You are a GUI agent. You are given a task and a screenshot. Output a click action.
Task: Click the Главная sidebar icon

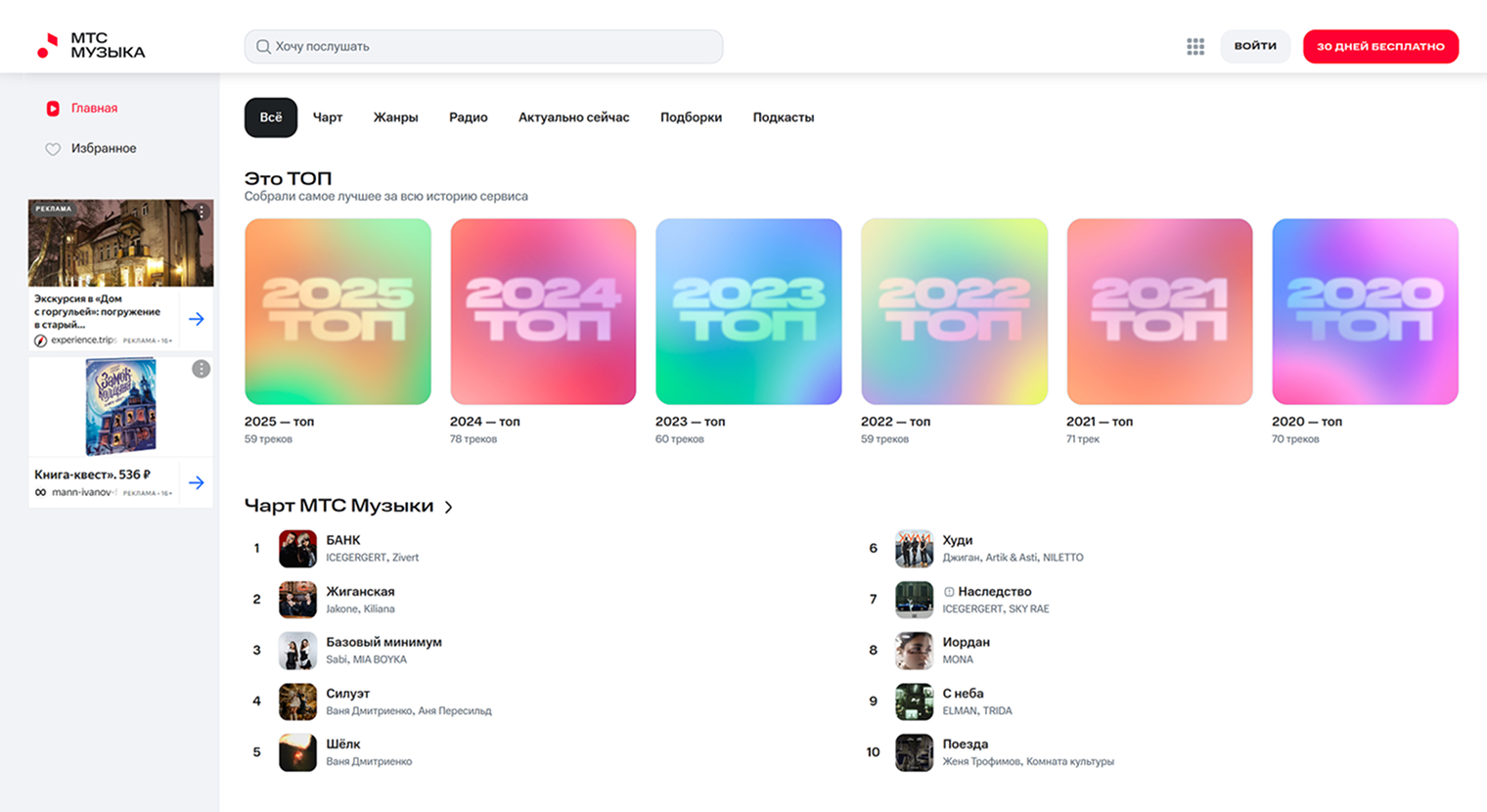pos(53,109)
